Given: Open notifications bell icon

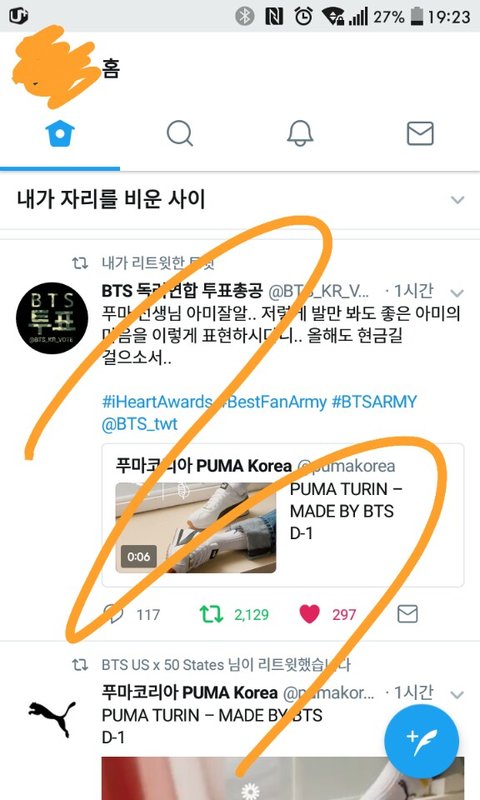Looking at the screenshot, I should click(x=300, y=134).
